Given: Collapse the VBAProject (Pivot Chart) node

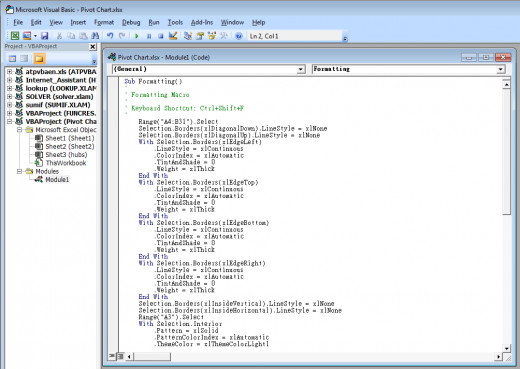Looking at the screenshot, I should point(10,122).
